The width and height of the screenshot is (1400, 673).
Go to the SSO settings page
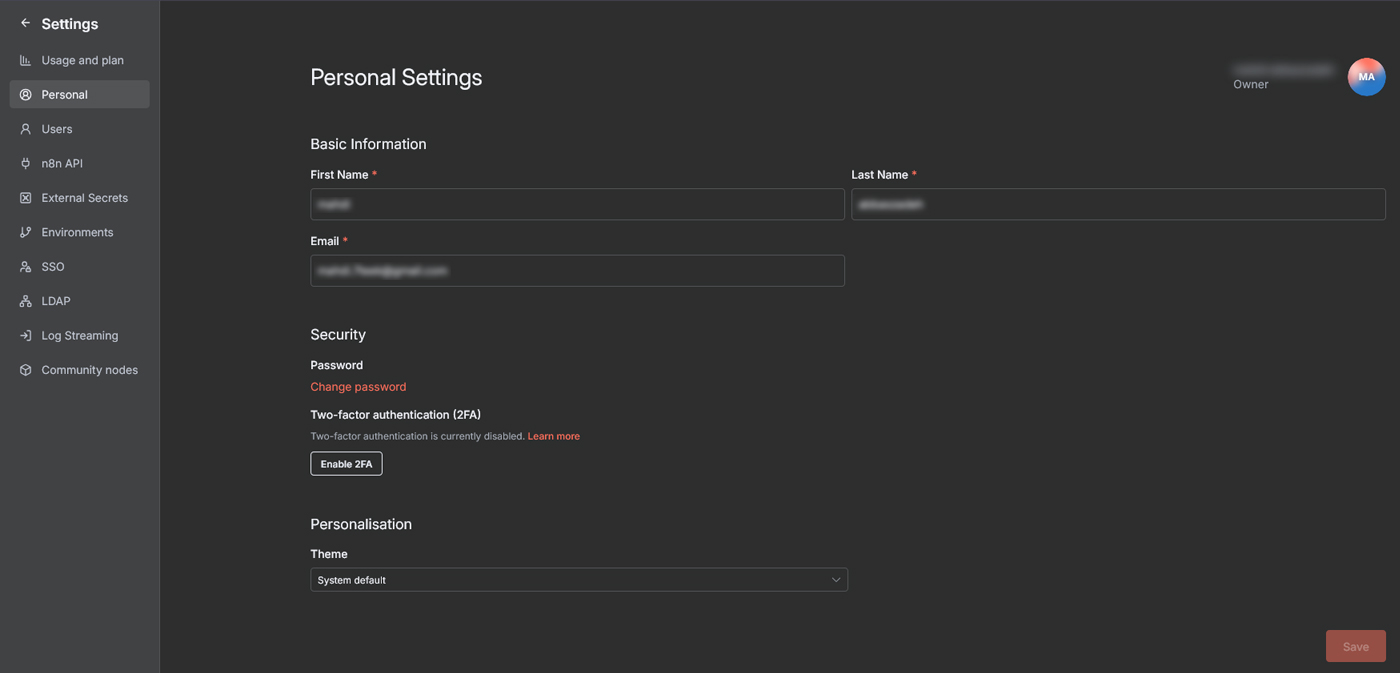(53, 267)
